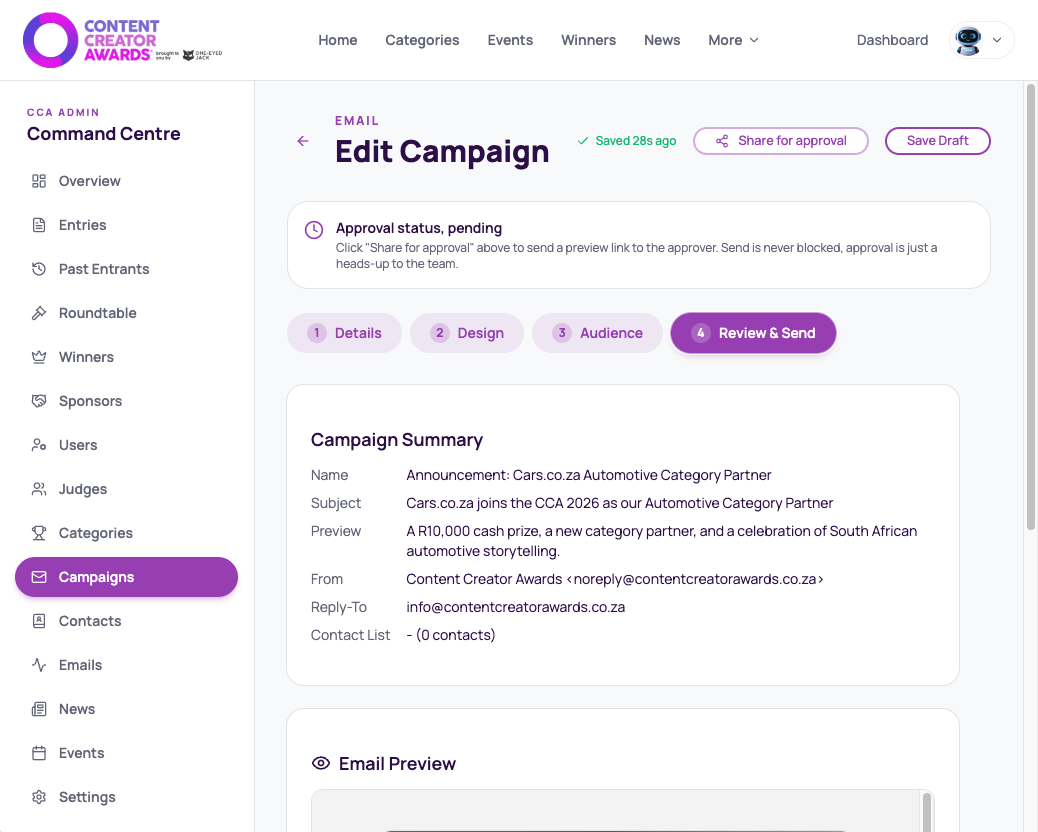
Task: Click the Users person-gear icon
Action: tap(39, 445)
